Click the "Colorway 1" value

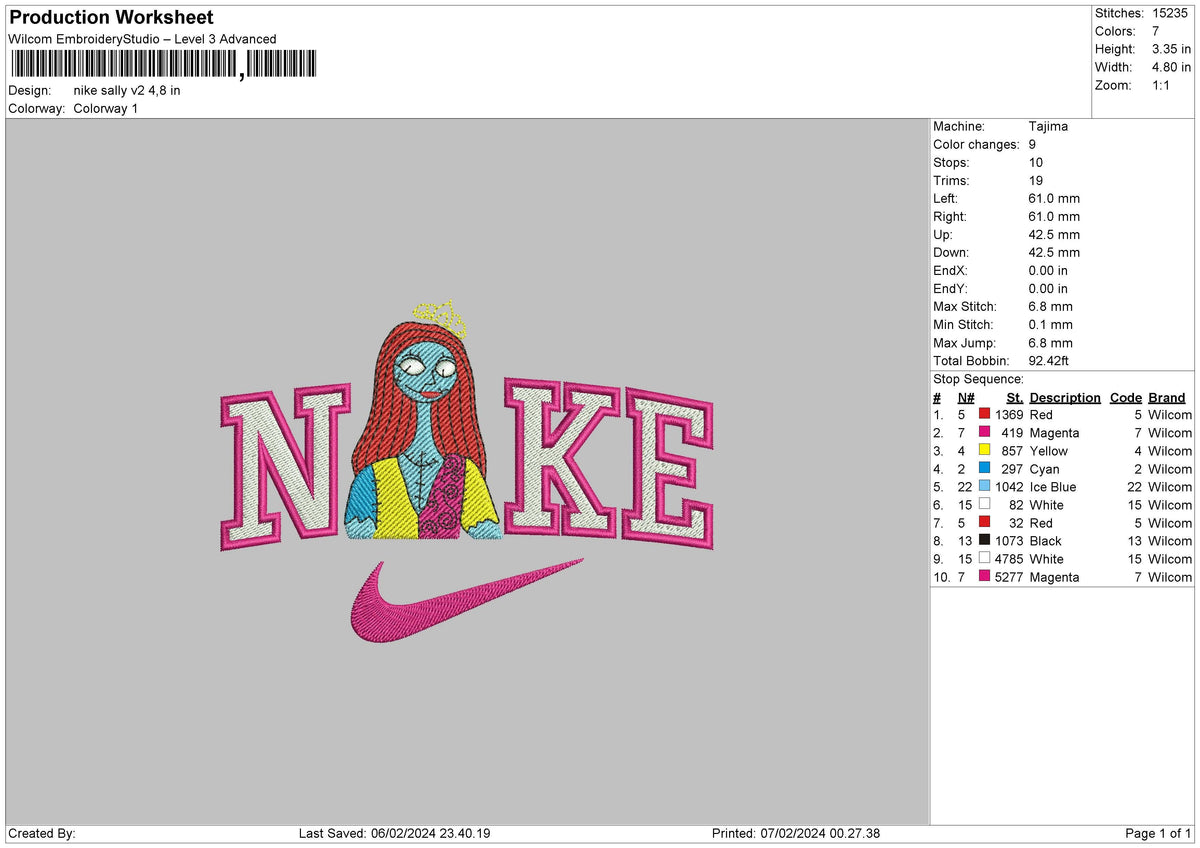(x=106, y=108)
